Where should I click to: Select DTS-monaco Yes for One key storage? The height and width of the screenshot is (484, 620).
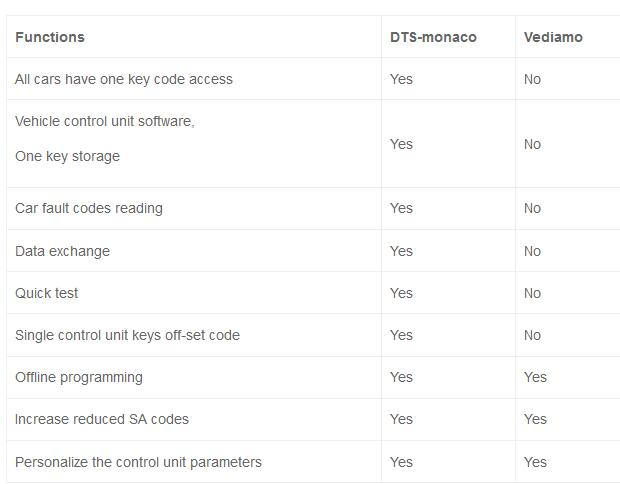point(401,144)
